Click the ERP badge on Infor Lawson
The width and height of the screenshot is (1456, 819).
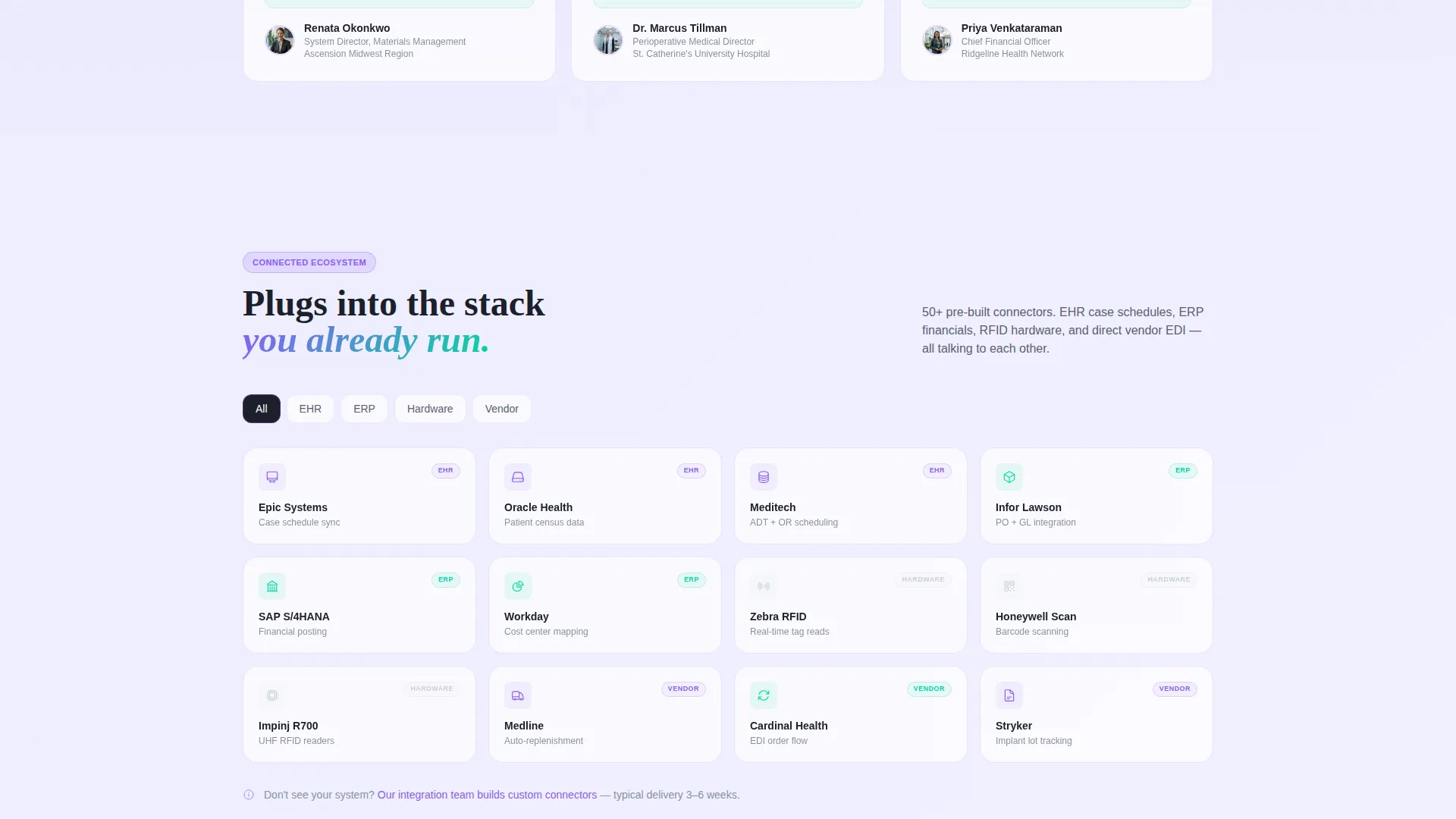tap(1183, 470)
